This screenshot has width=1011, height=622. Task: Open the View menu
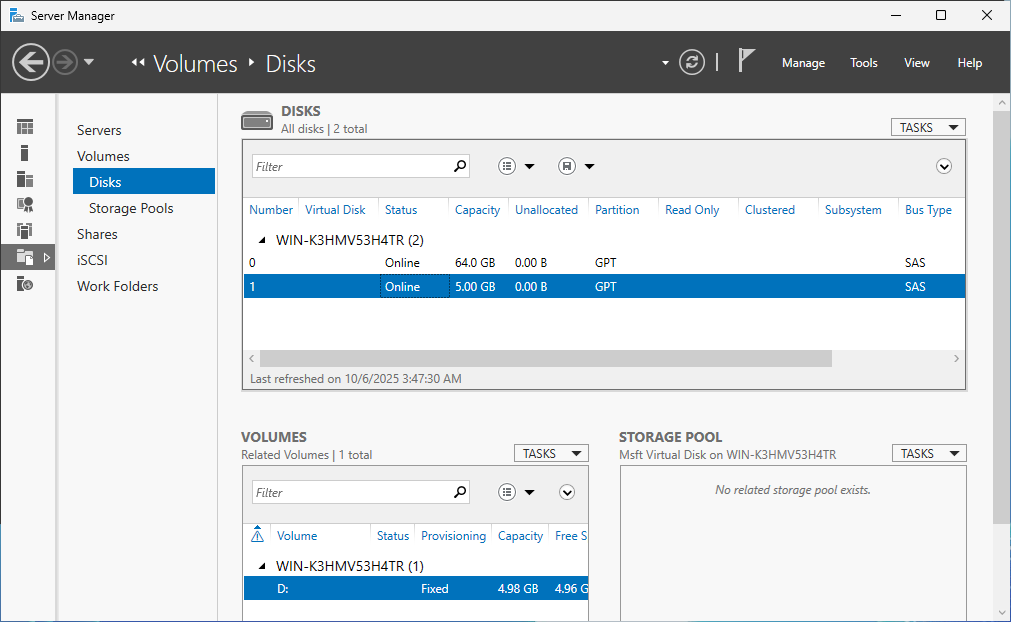[916, 63]
